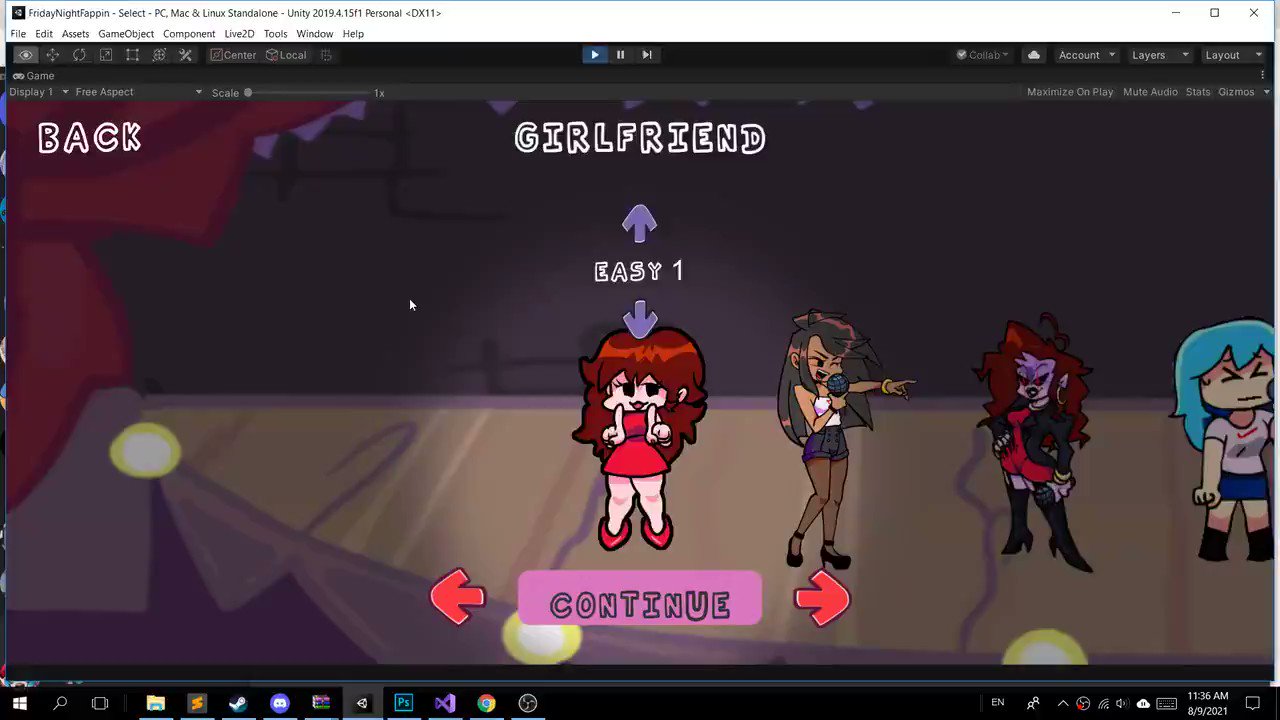Click the pink CONTINUE button
Image resolution: width=1280 pixels, height=720 pixels.
click(640, 600)
